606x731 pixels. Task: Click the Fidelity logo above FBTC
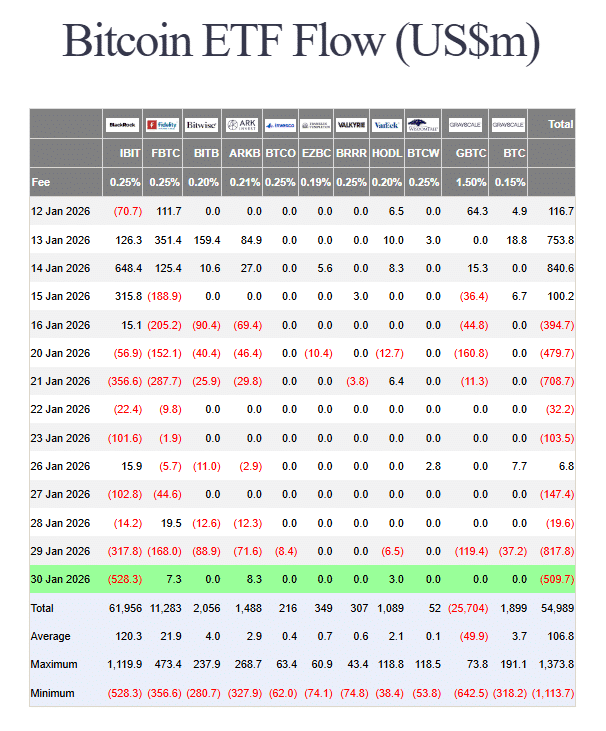(163, 125)
